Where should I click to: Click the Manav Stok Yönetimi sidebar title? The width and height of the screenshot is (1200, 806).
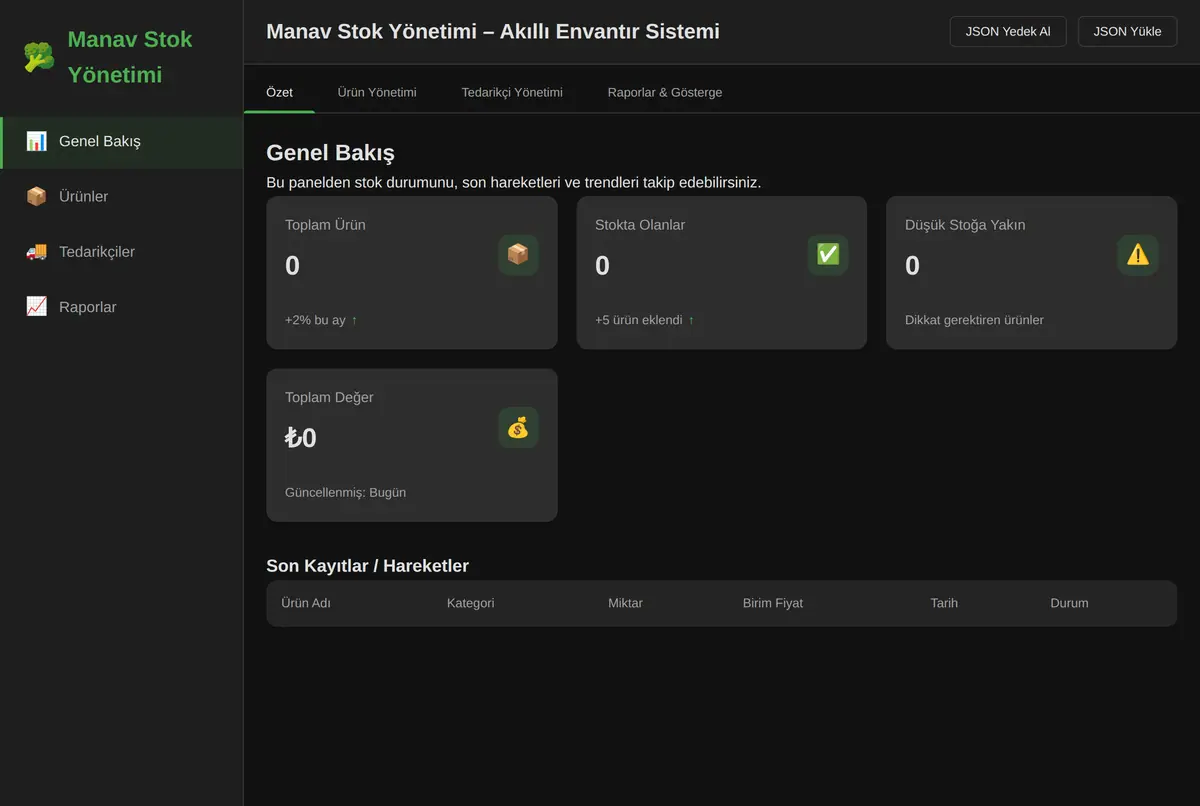click(130, 57)
